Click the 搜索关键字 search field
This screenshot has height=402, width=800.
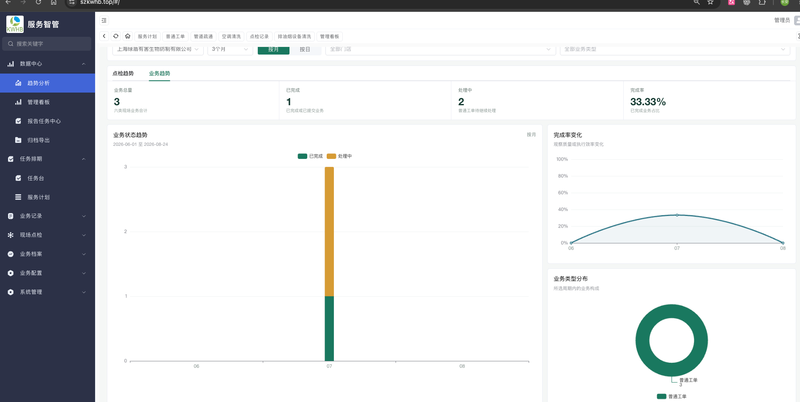click(47, 44)
